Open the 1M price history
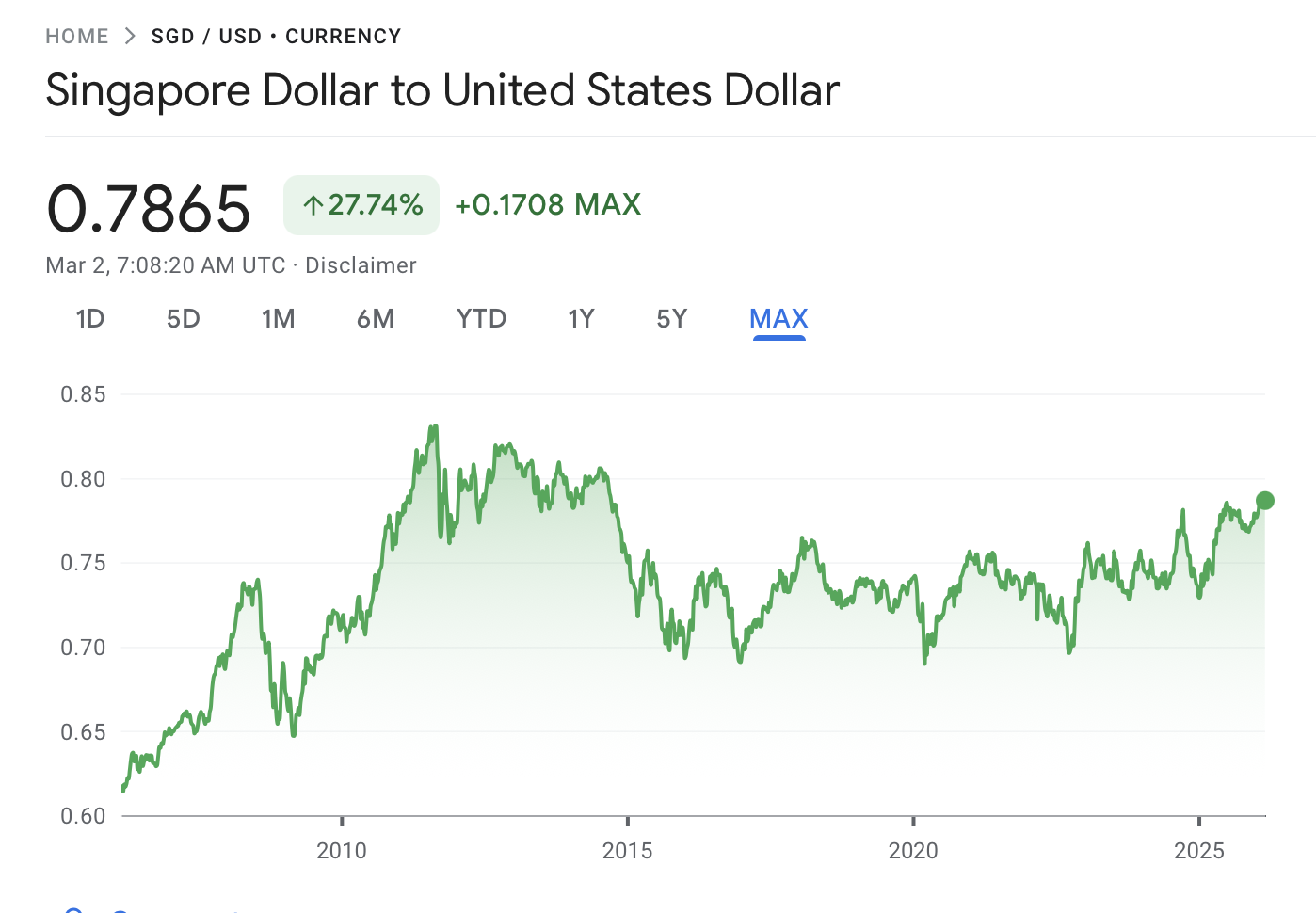 coord(279,319)
